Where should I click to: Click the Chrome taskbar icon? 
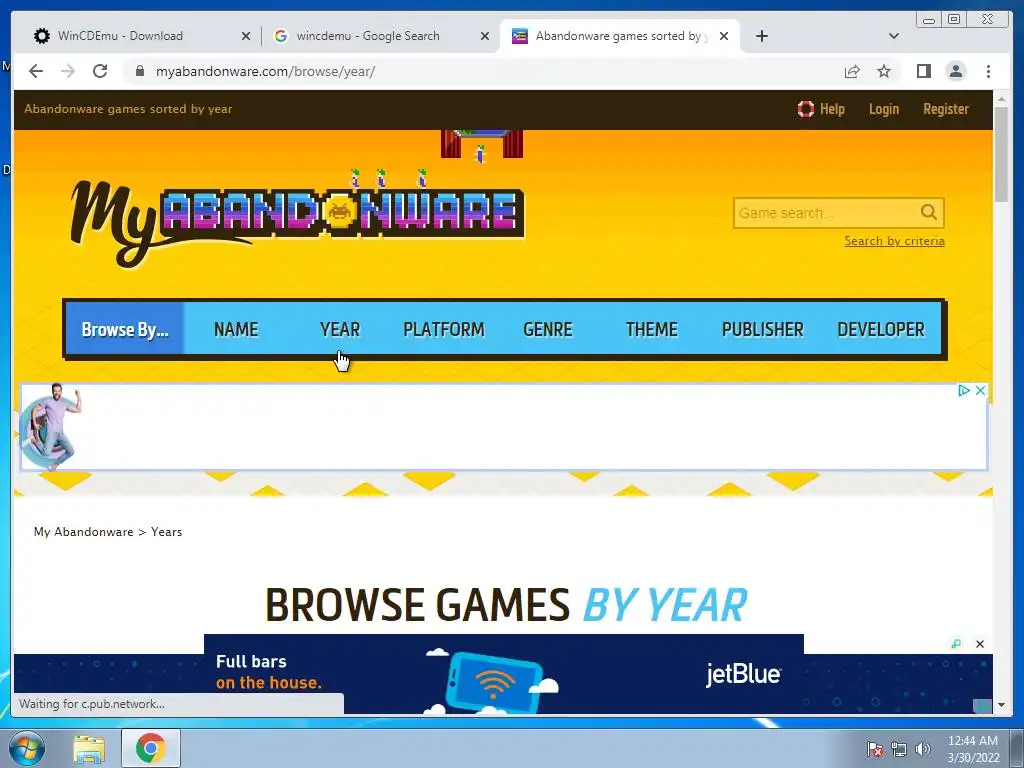[151, 748]
